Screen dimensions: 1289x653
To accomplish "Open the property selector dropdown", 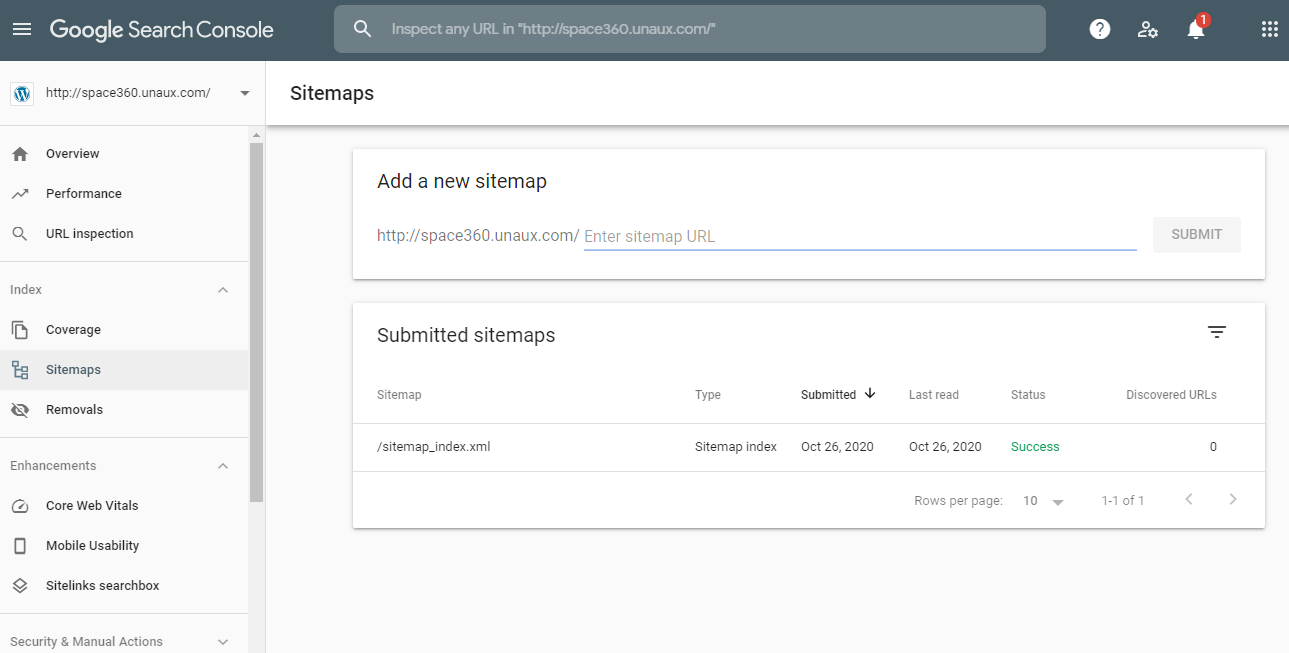I will (x=243, y=92).
